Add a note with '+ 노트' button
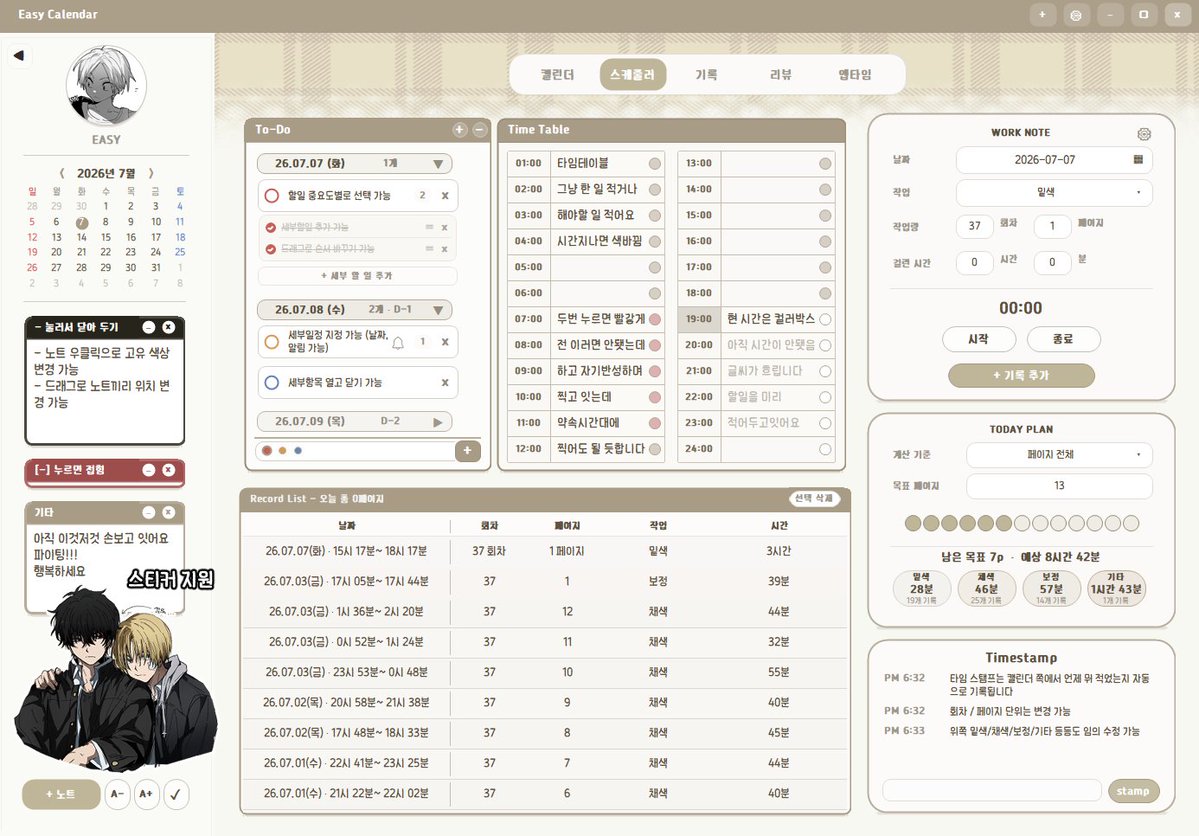 (61, 794)
